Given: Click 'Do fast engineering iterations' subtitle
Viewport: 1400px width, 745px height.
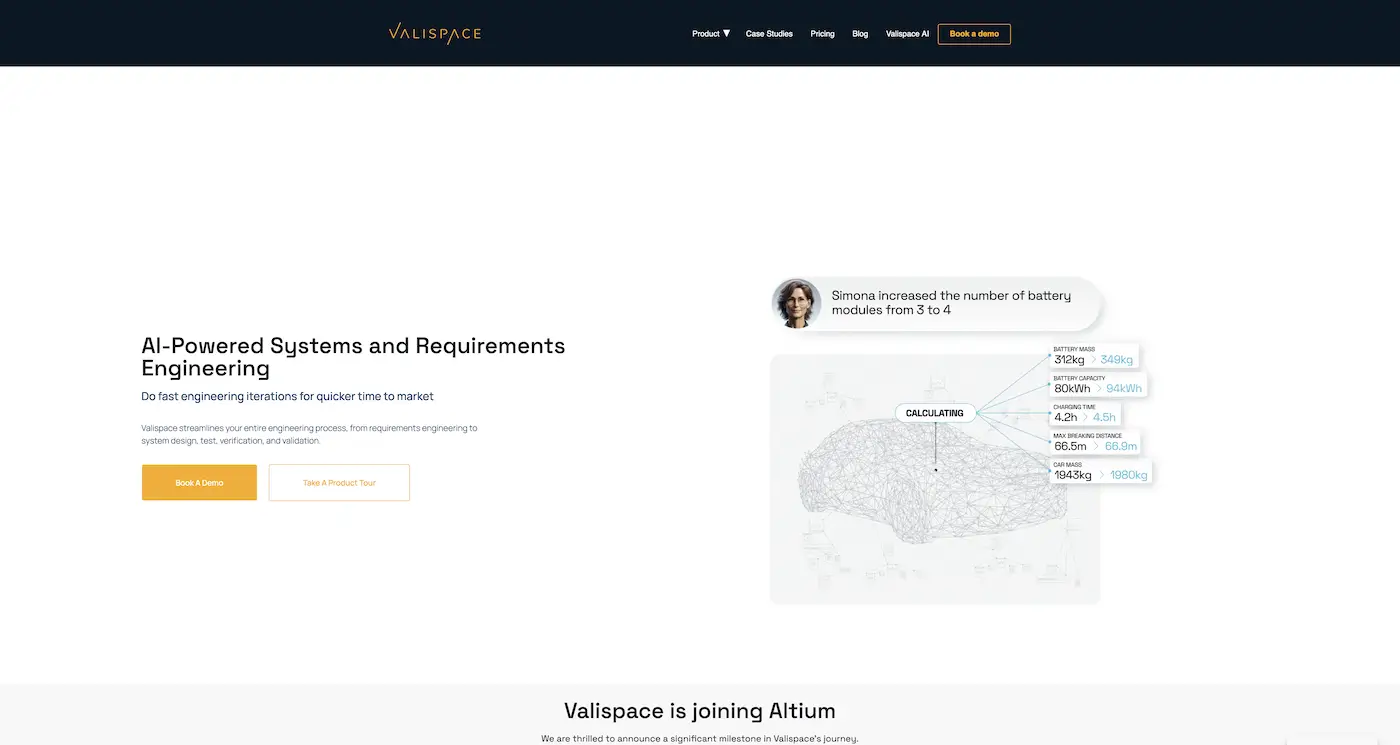Looking at the screenshot, I should coord(287,396).
